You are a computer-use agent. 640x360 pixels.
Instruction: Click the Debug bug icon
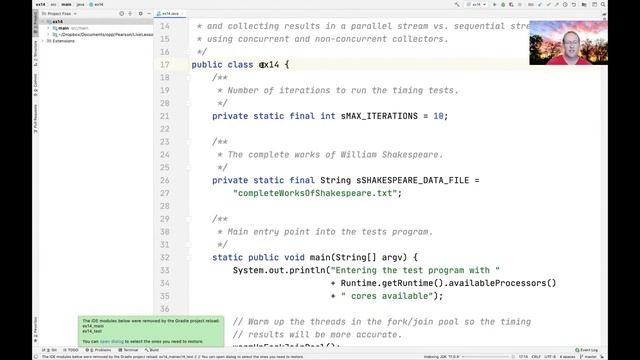(503, 4)
